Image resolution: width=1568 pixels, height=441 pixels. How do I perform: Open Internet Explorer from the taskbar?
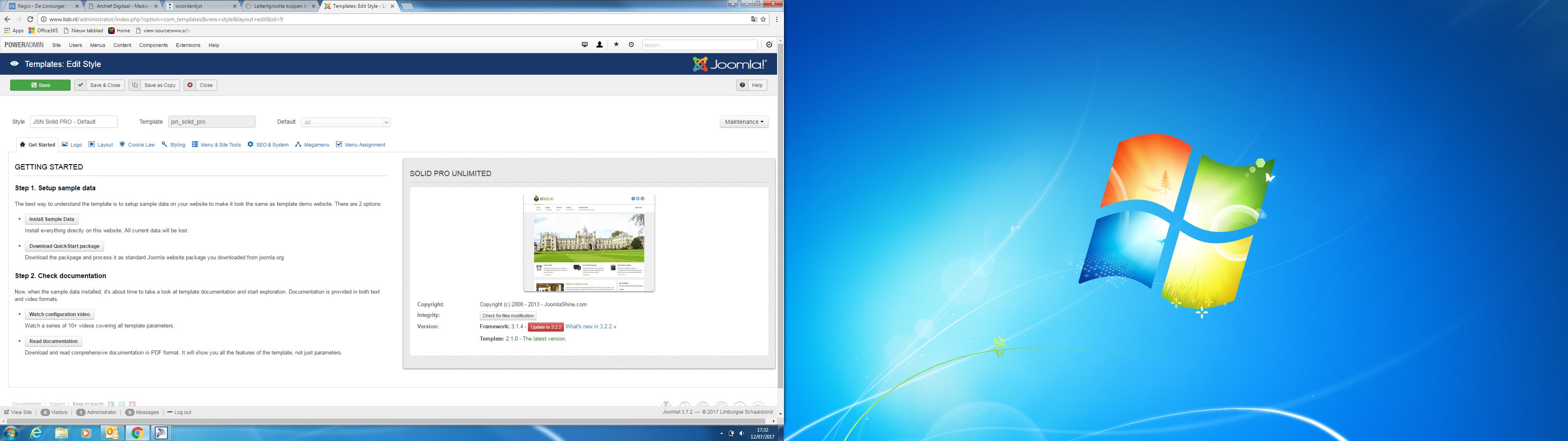(x=36, y=433)
